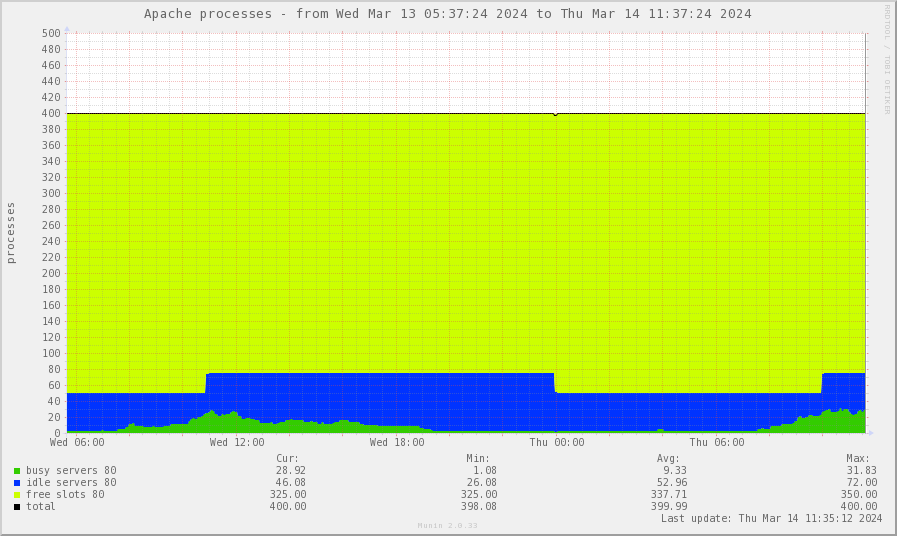
Task: Click the green busy servers legend swatch
Action: [17, 470]
